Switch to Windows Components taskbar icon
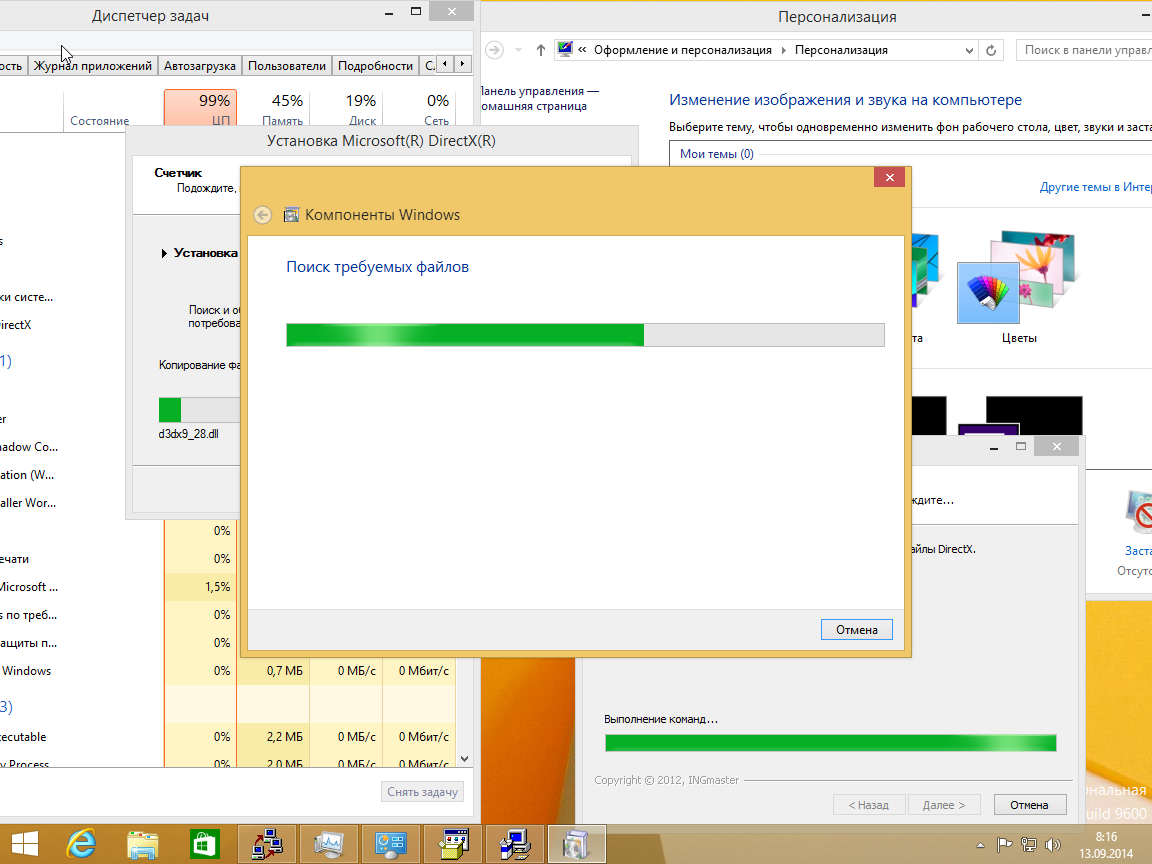The width and height of the screenshot is (1152, 864). [576, 844]
